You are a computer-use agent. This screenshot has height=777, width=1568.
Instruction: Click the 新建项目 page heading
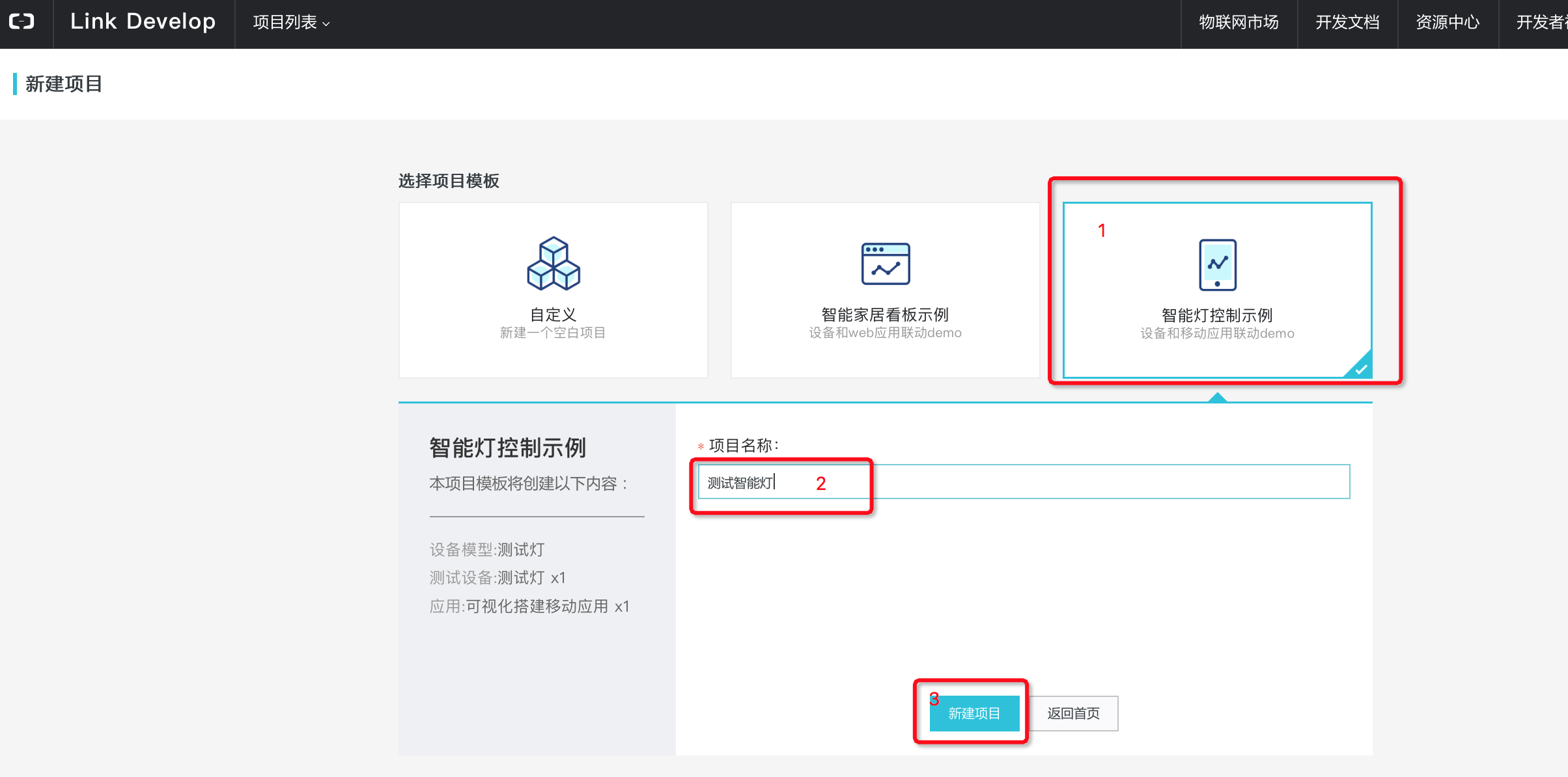(64, 84)
